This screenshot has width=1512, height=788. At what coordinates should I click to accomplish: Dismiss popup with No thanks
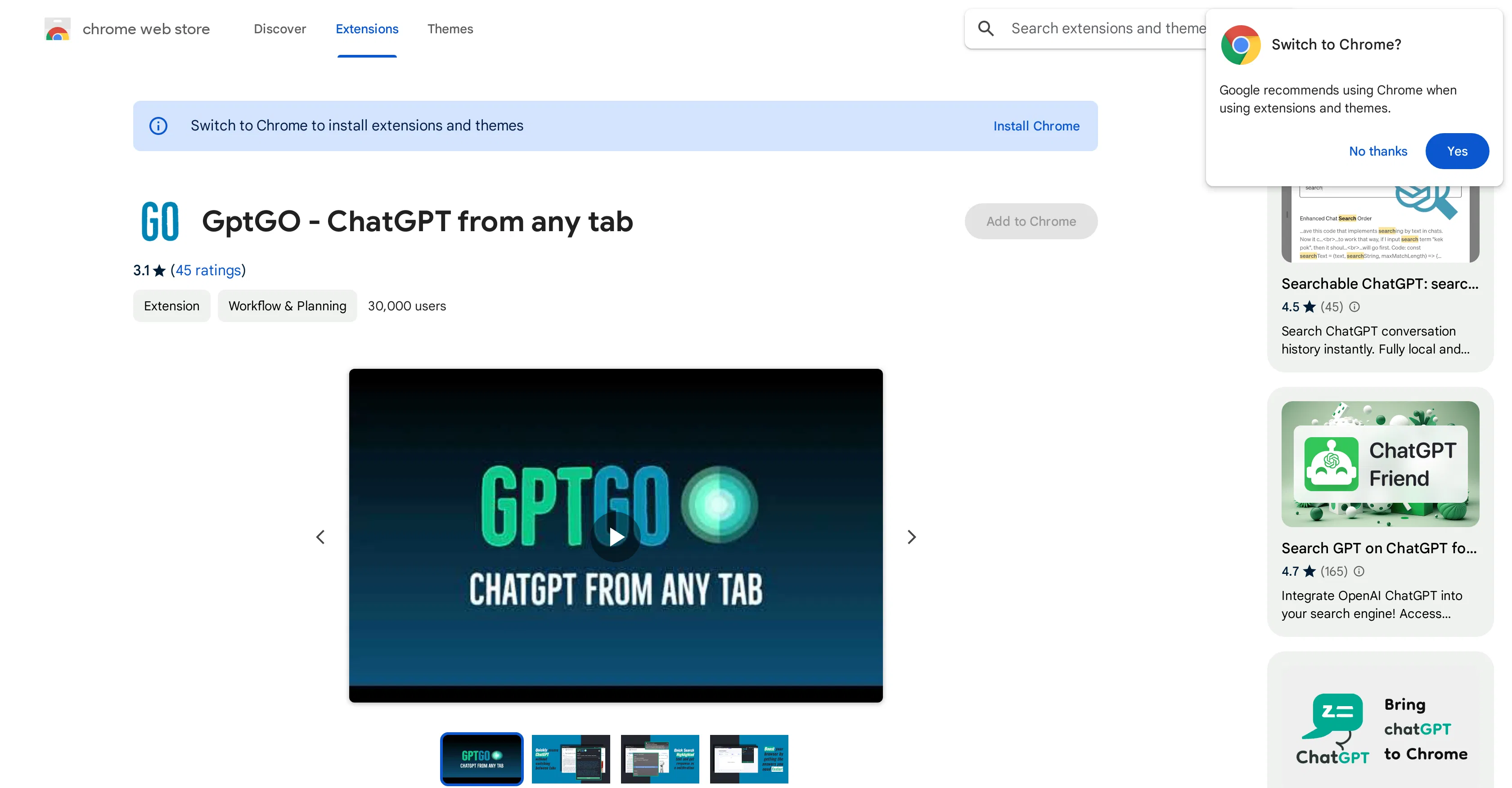(1378, 151)
